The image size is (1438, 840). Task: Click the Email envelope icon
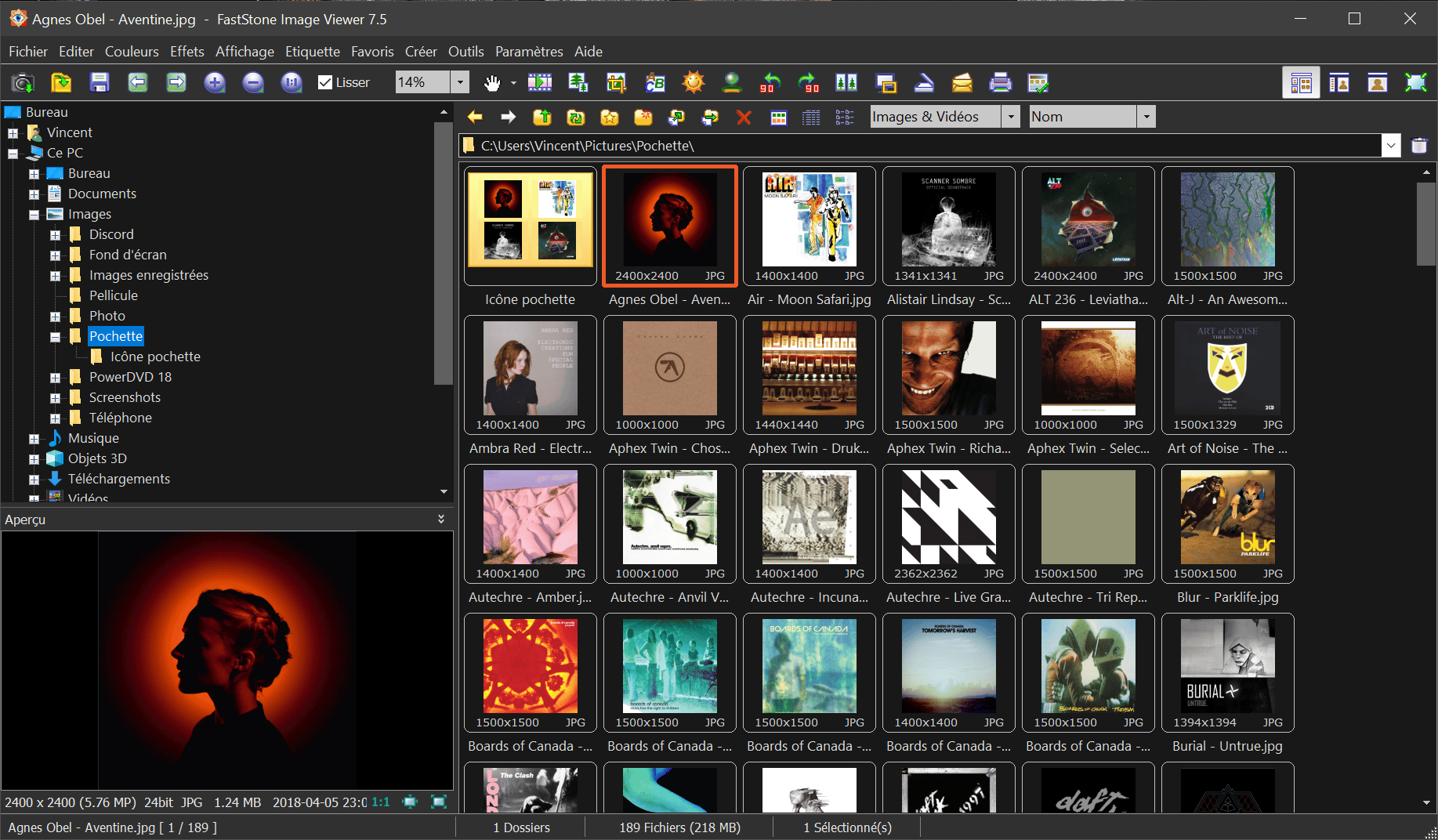pyautogui.click(x=962, y=82)
